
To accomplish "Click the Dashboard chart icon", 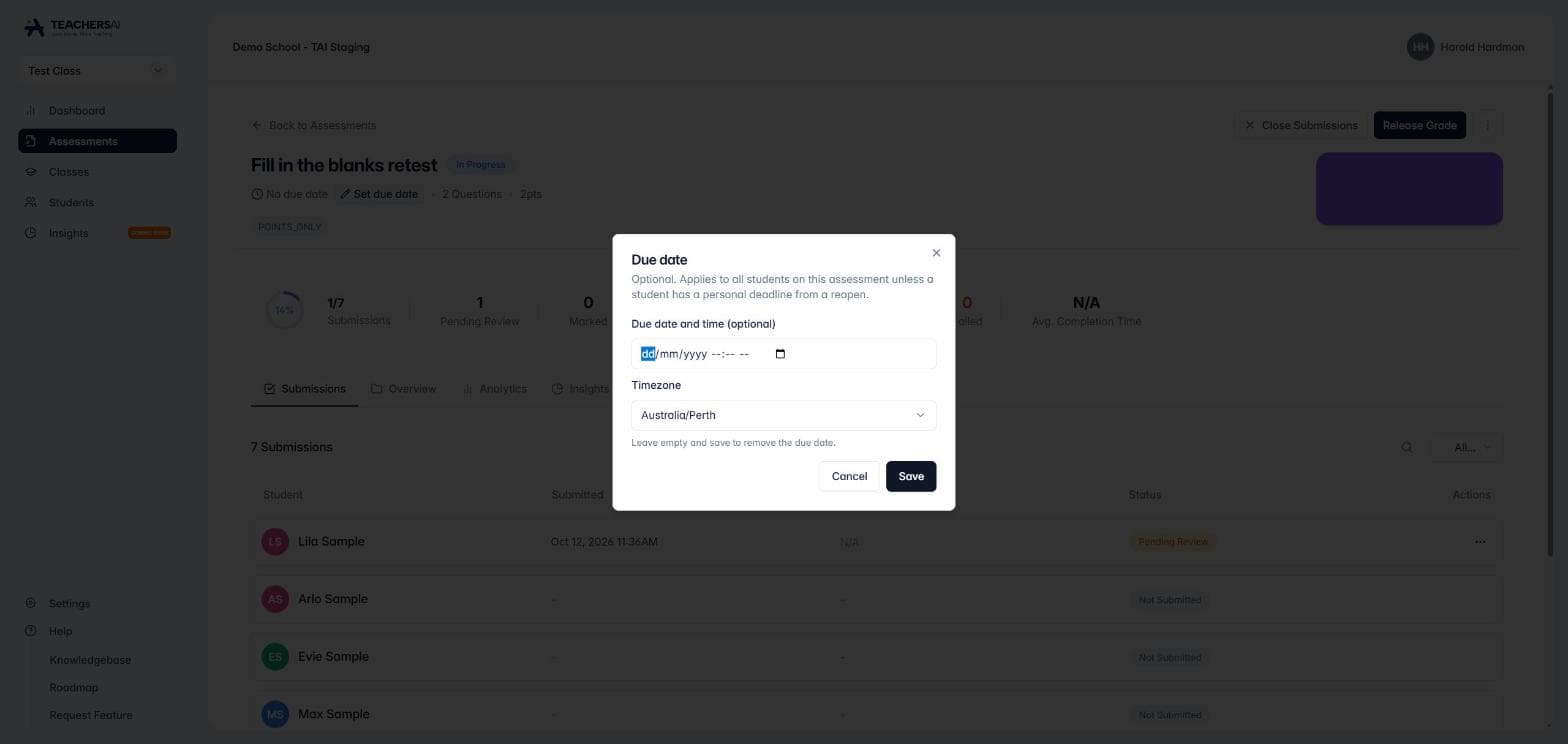I will tap(30, 111).
